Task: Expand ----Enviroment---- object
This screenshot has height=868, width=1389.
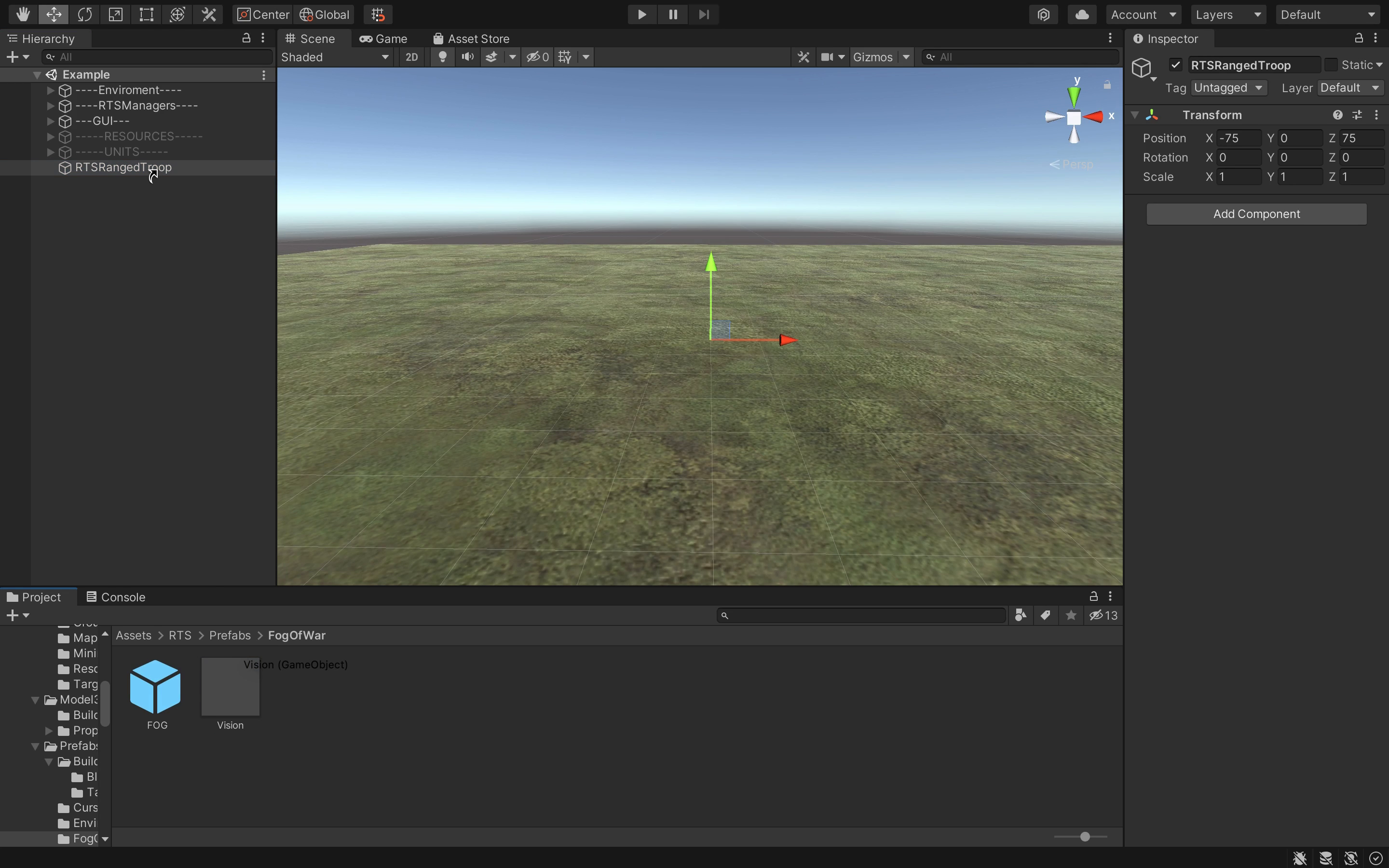Action: pyautogui.click(x=51, y=90)
